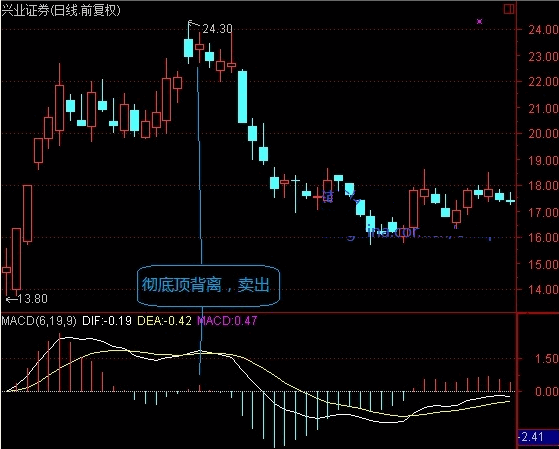Select the lowest red candle near 13.80
The image size is (559, 449).
(x=16, y=259)
